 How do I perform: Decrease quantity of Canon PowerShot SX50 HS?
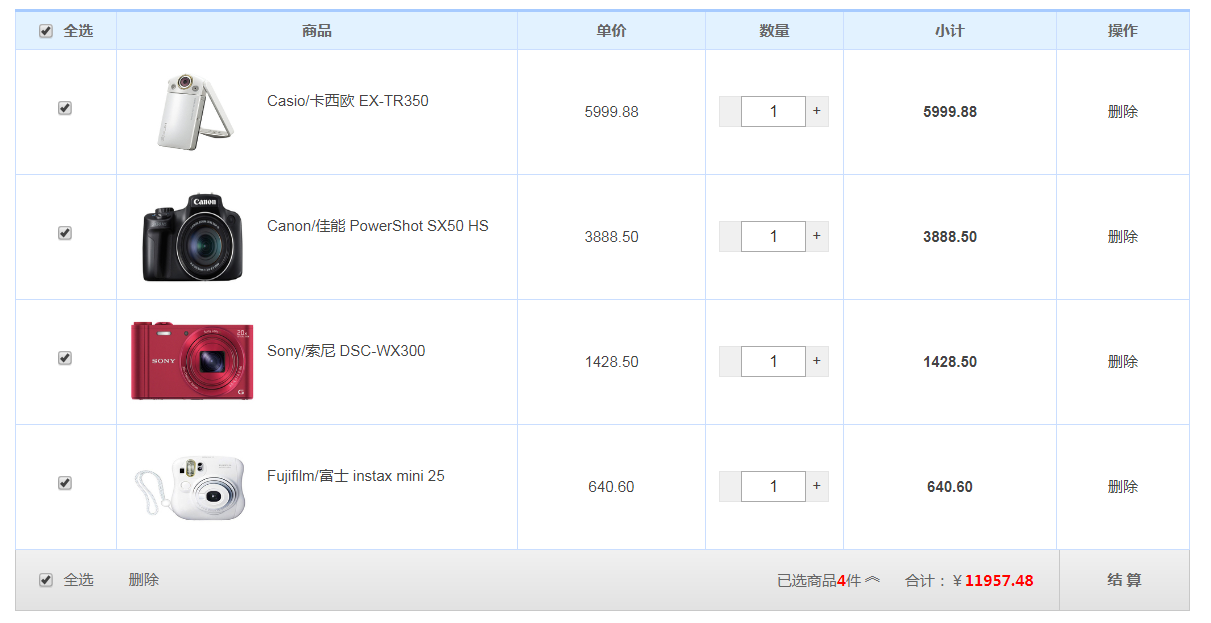click(730, 236)
